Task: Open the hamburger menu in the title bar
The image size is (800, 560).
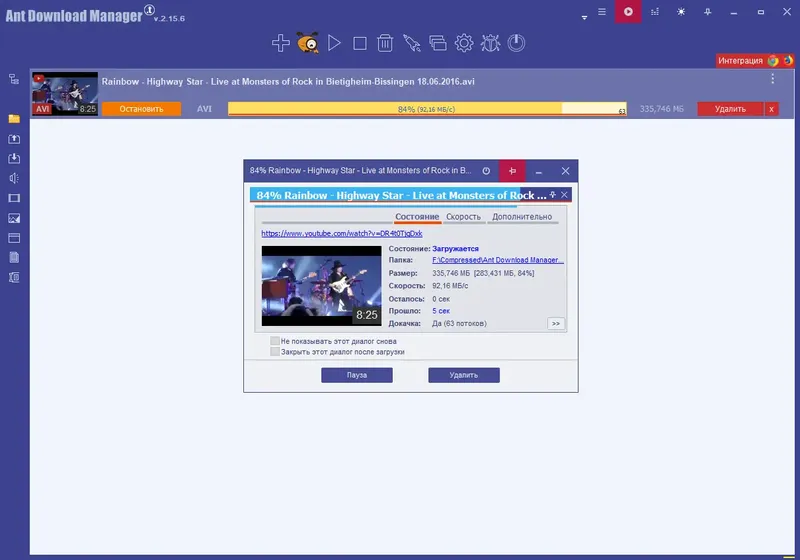Action: [x=602, y=11]
